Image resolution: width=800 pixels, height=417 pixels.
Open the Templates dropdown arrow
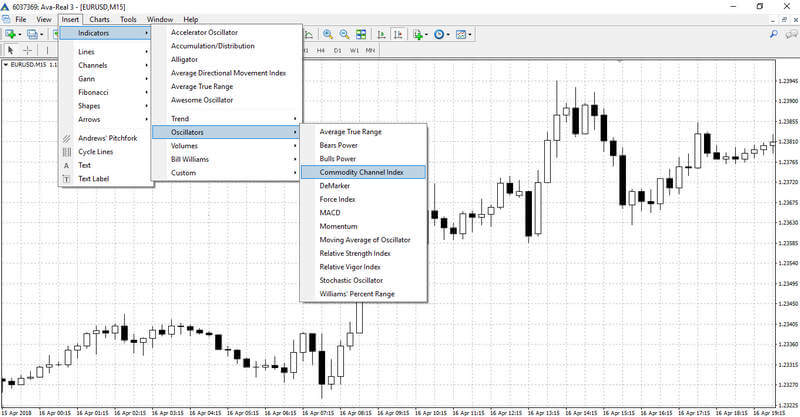tap(470, 35)
